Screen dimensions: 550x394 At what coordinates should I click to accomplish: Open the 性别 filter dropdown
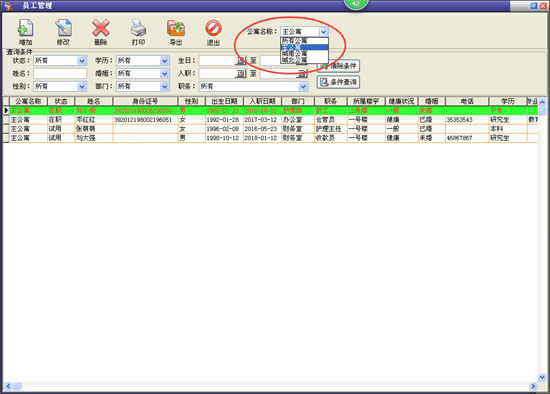pyautogui.click(x=81, y=86)
